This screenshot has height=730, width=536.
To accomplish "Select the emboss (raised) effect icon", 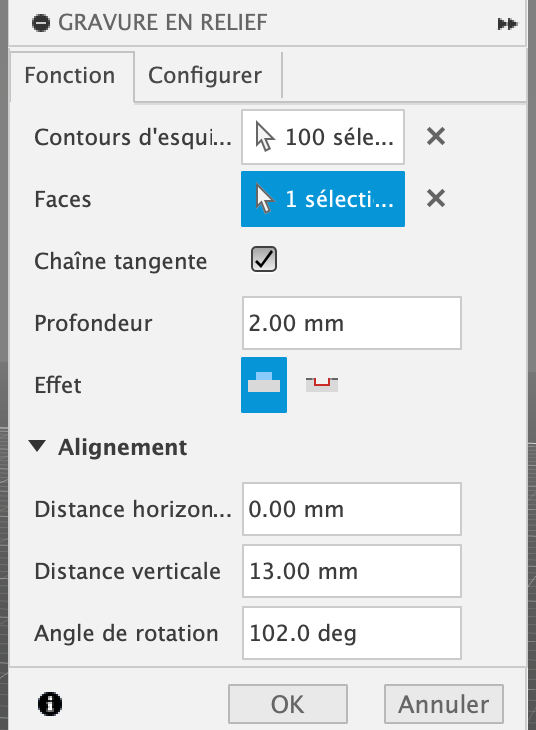I will [x=264, y=385].
